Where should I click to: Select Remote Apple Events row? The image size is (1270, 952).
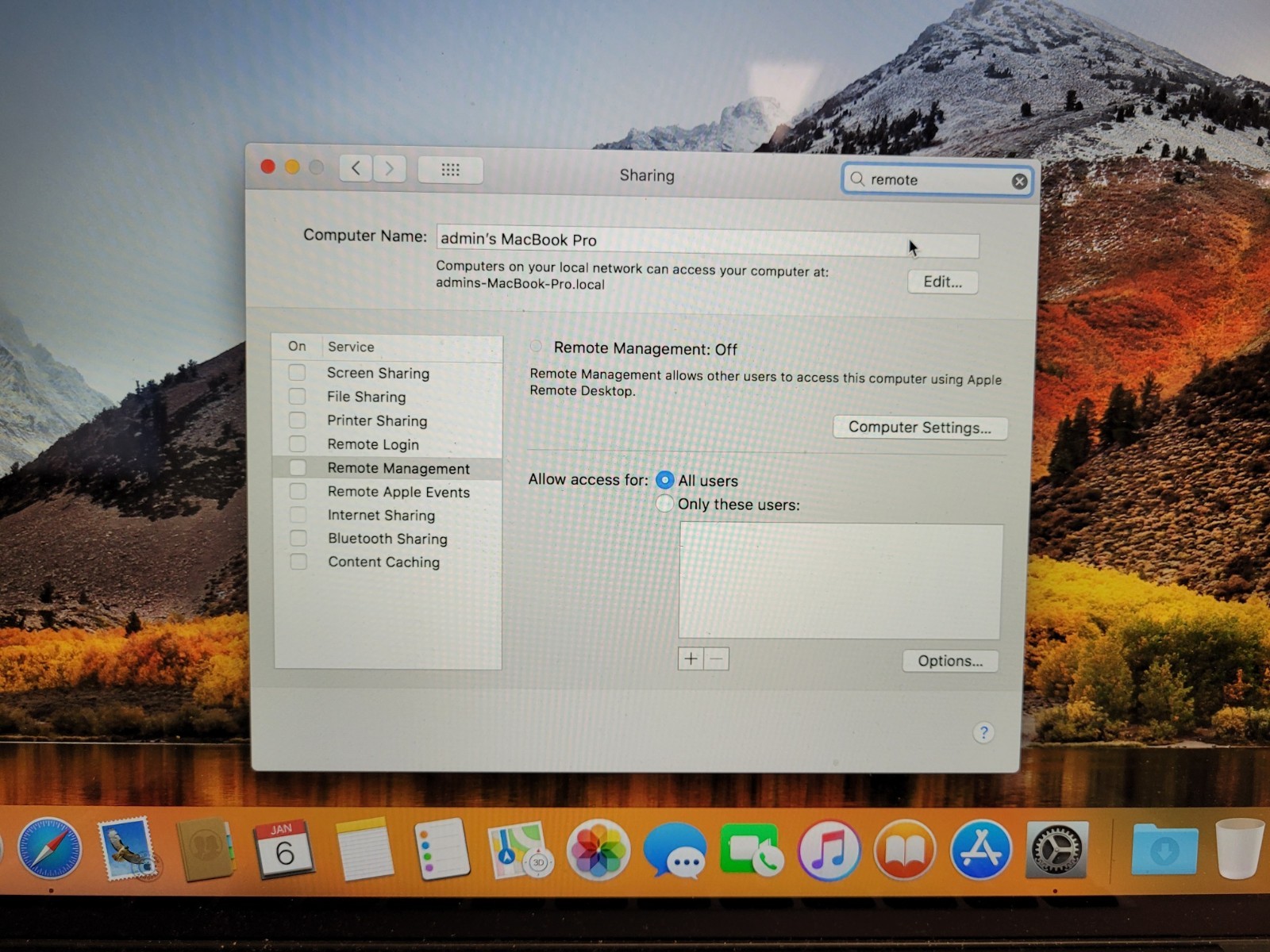[x=387, y=492]
